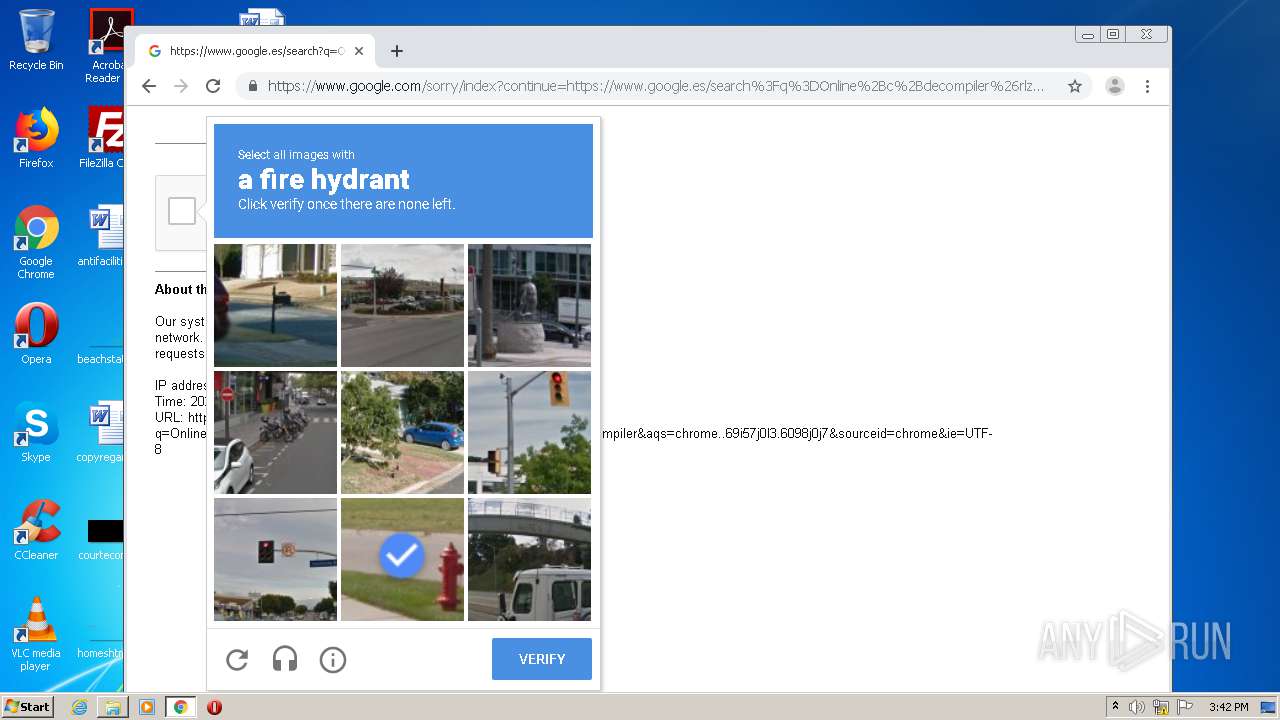Image resolution: width=1280 pixels, height=720 pixels.
Task: Open Acrobat Reader desktop shortcut
Action: point(105,45)
